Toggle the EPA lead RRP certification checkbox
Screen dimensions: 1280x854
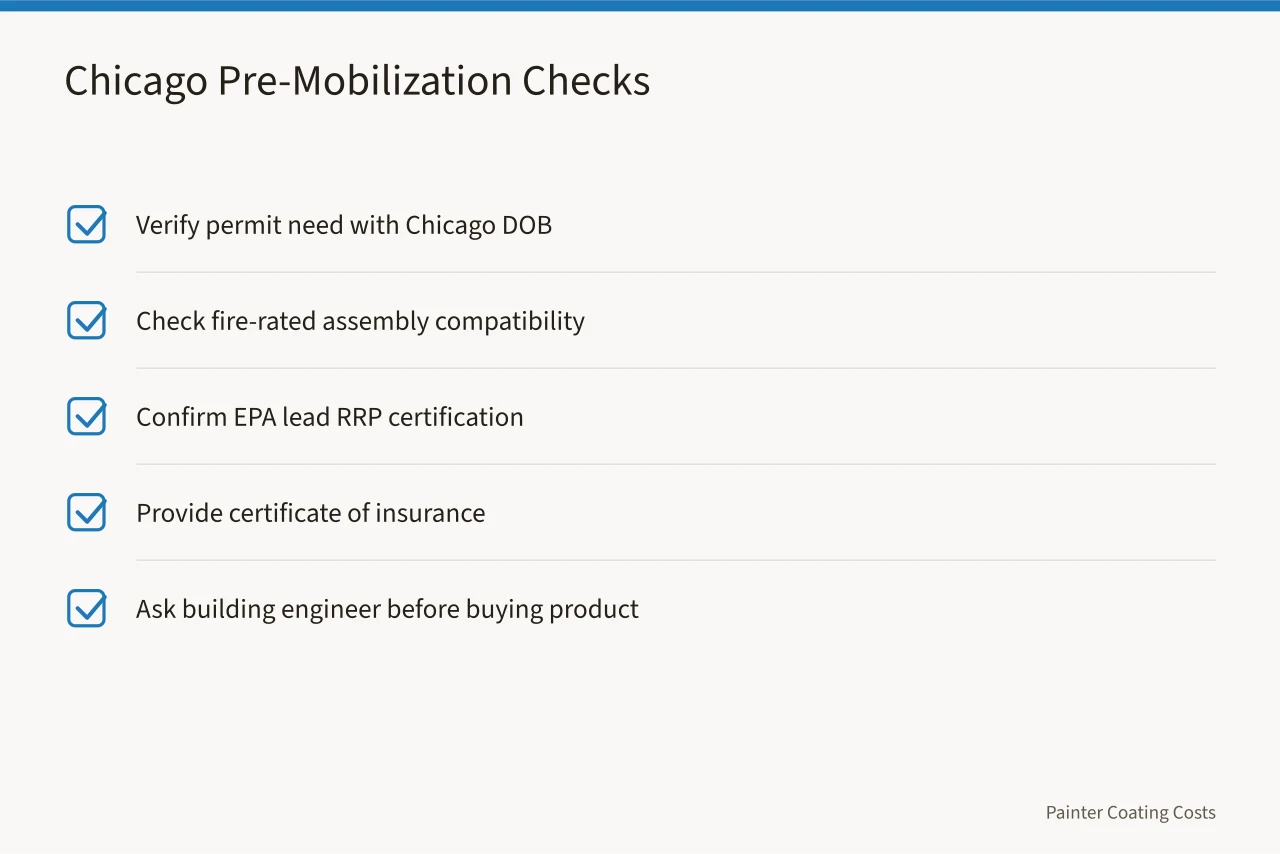87,416
